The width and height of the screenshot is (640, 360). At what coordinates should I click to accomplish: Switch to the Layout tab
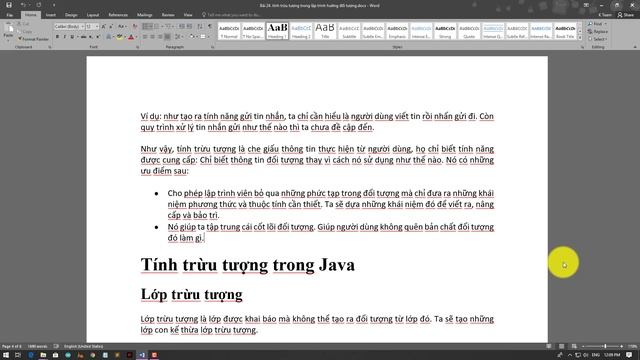tap(93, 15)
